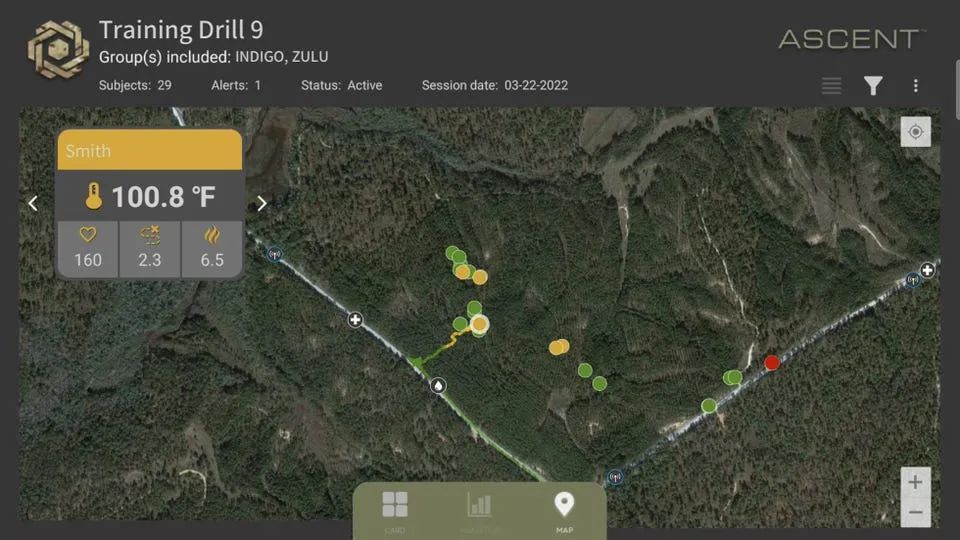This screenshot has height=540, width=960.
Task: Click the flame 6.5 tile
Action: (212, 249)
